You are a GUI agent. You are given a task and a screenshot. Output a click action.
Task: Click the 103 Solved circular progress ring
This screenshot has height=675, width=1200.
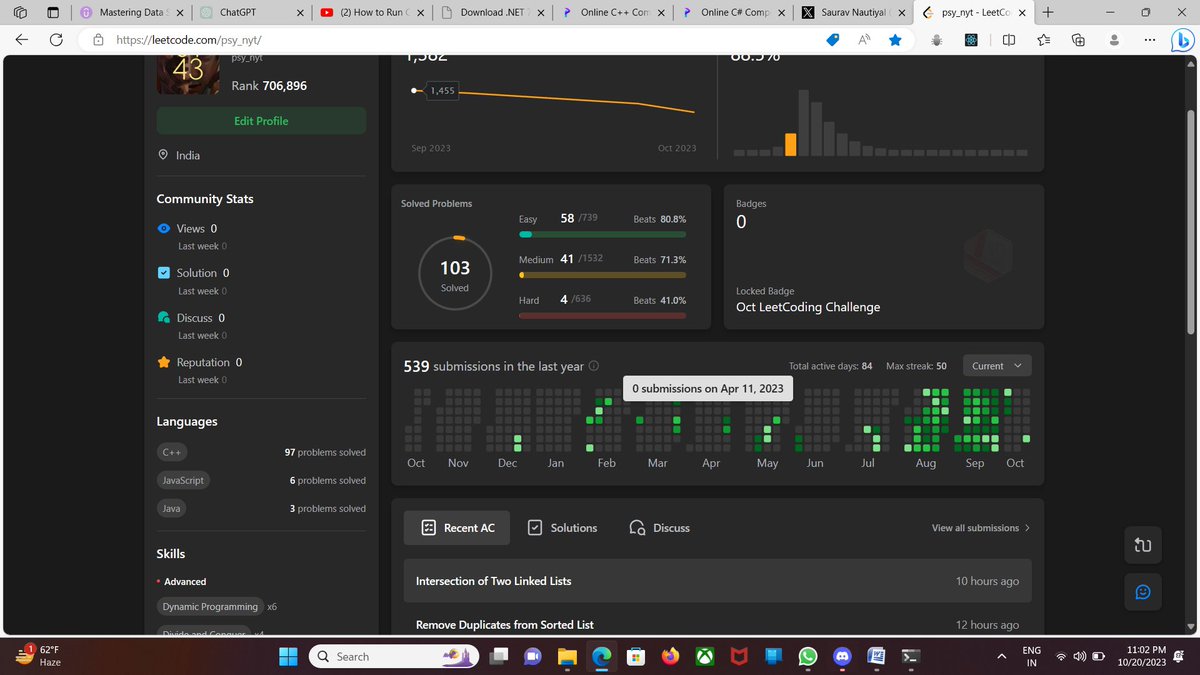(455, 273)
